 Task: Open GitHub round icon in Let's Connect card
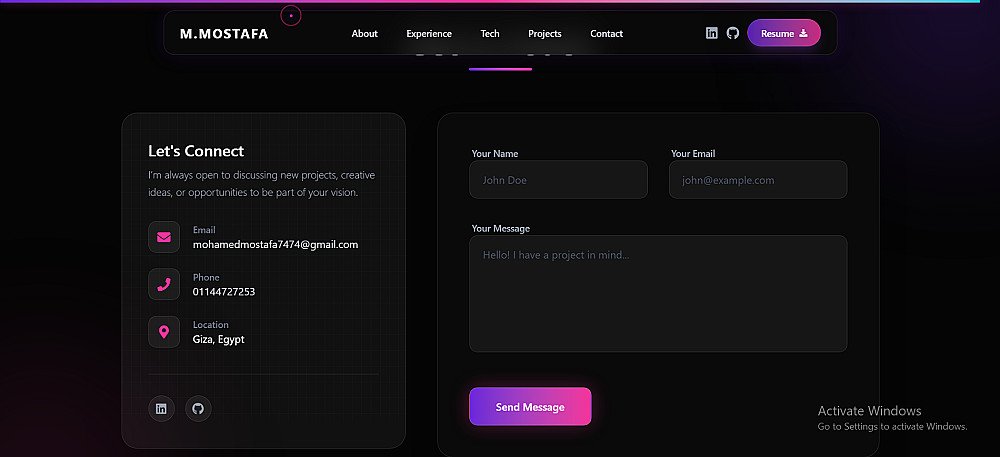198,409
